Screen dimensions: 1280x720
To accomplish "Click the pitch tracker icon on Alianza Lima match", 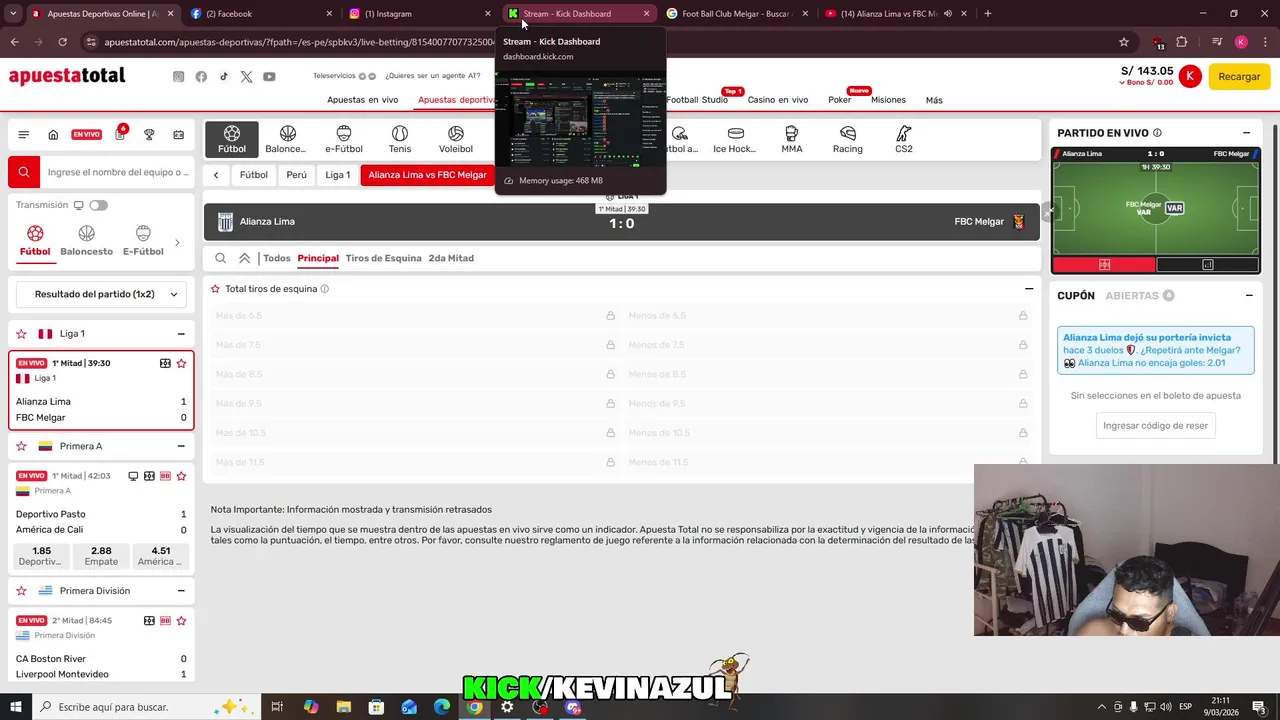I will 165,363.
